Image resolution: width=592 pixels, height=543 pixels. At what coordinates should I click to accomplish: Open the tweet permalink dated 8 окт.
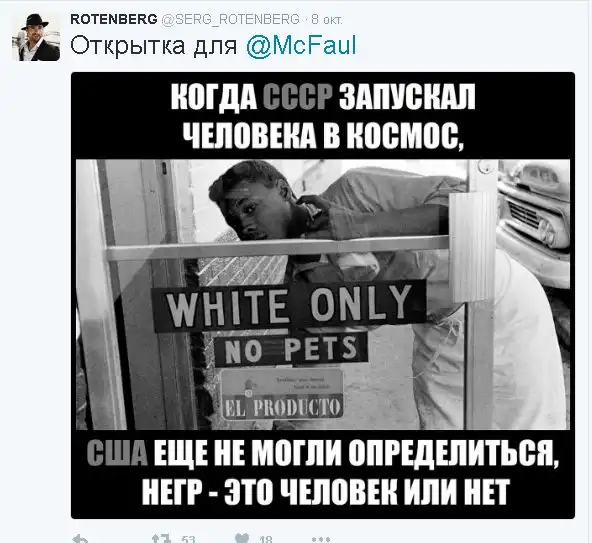click(327, 19)
